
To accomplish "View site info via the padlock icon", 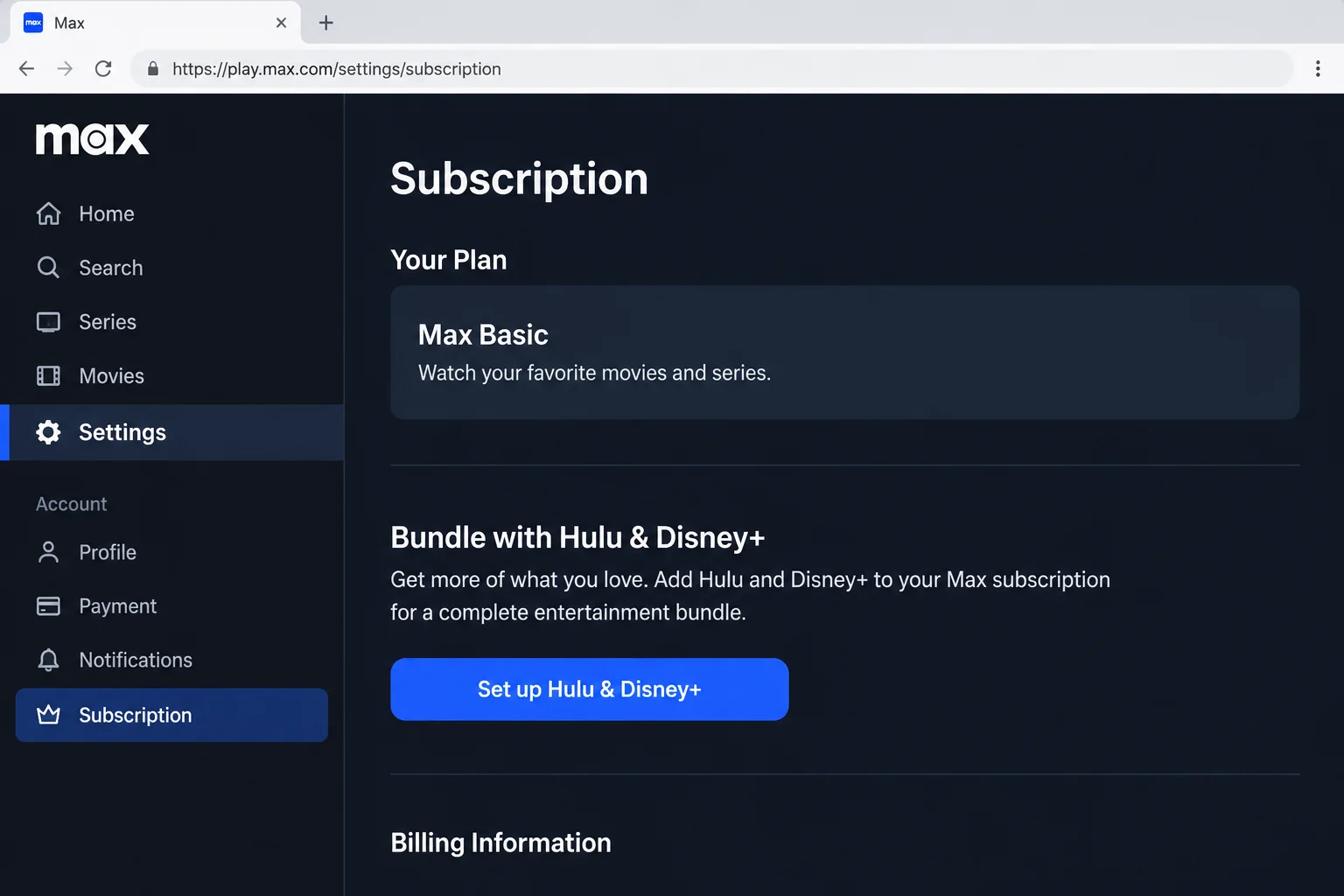I will [153, 69].
